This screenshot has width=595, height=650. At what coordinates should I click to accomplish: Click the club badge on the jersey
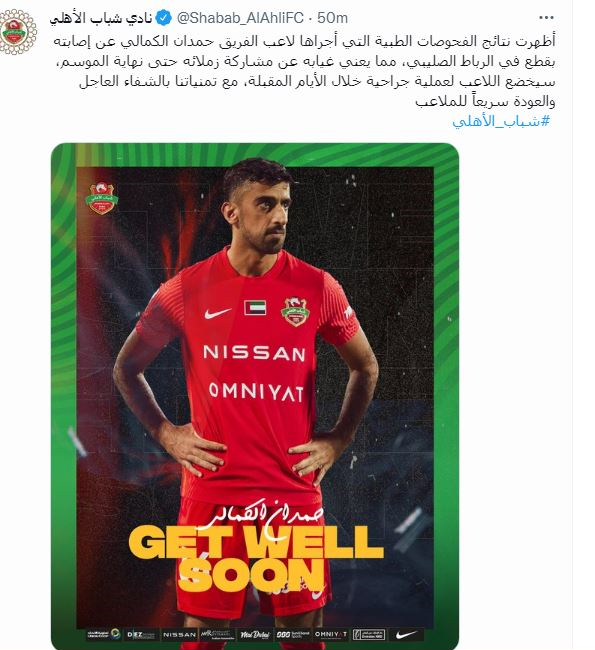coord(295,311)
